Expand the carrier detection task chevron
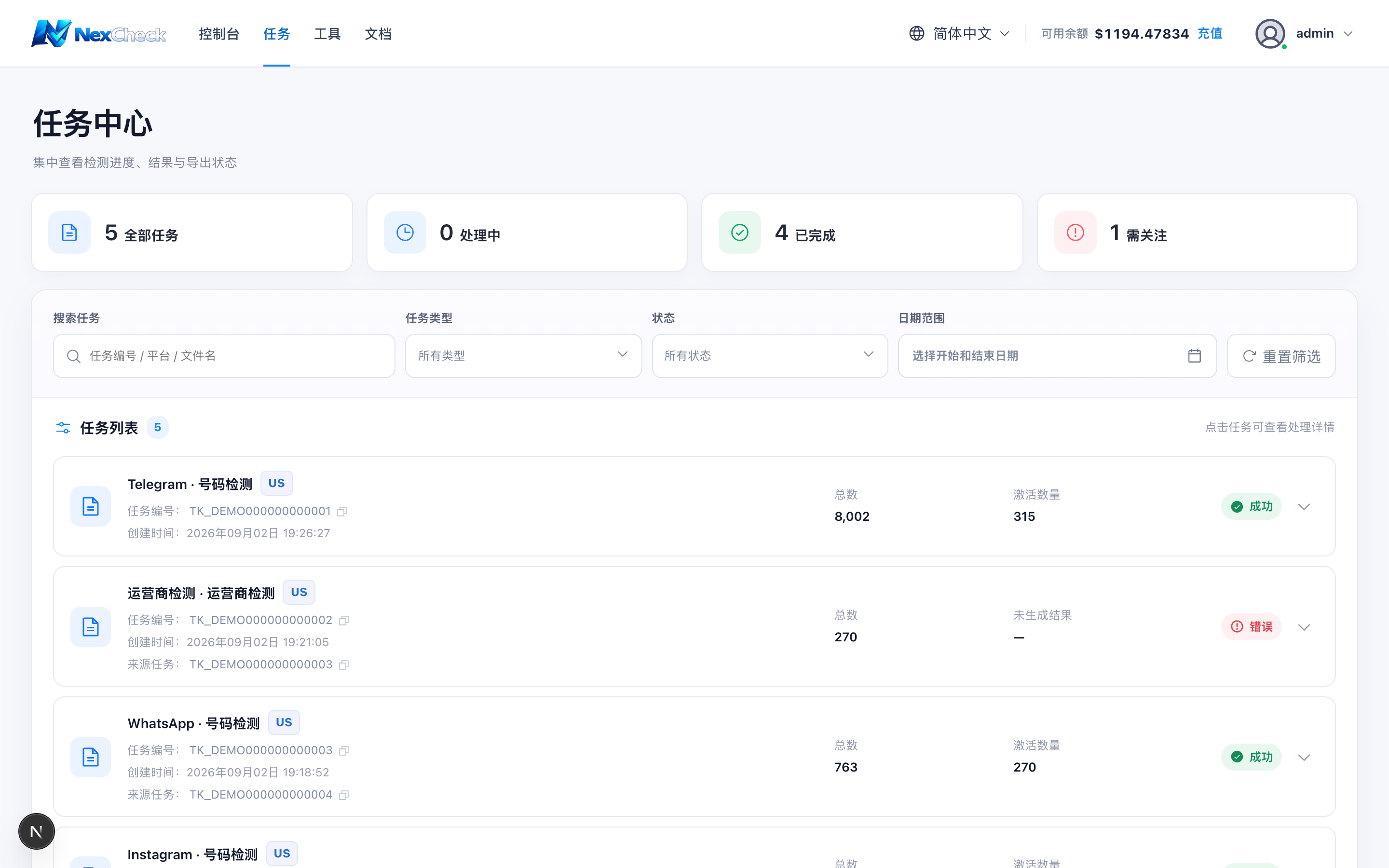 pos(1304,627)
